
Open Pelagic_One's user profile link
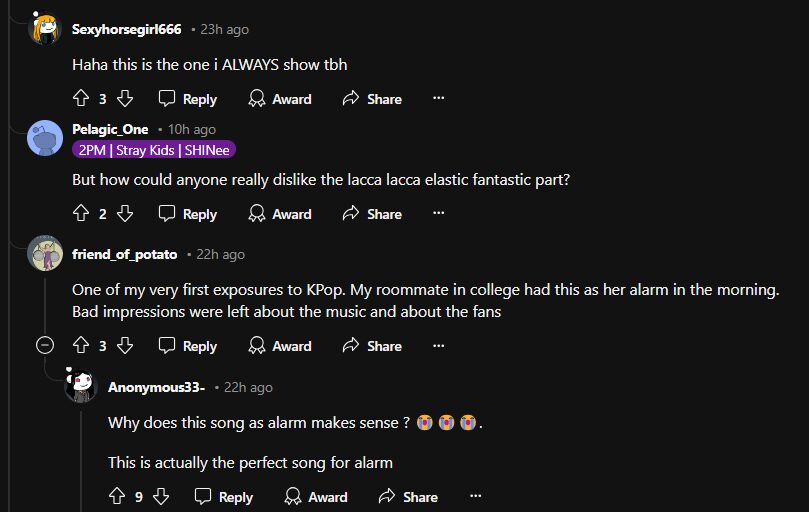[110, 129]
